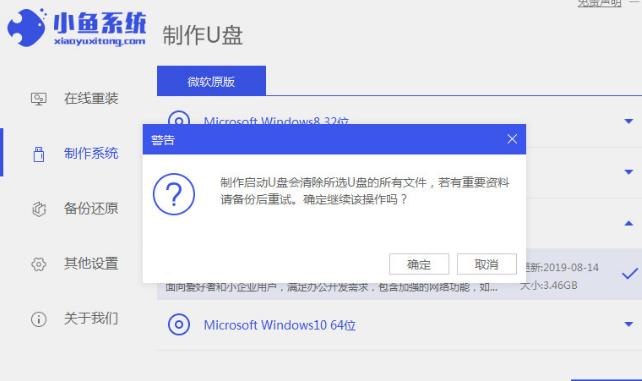Switch to the 微软原版 tab
Screen dimensions: 642x381
coord(211,81)
